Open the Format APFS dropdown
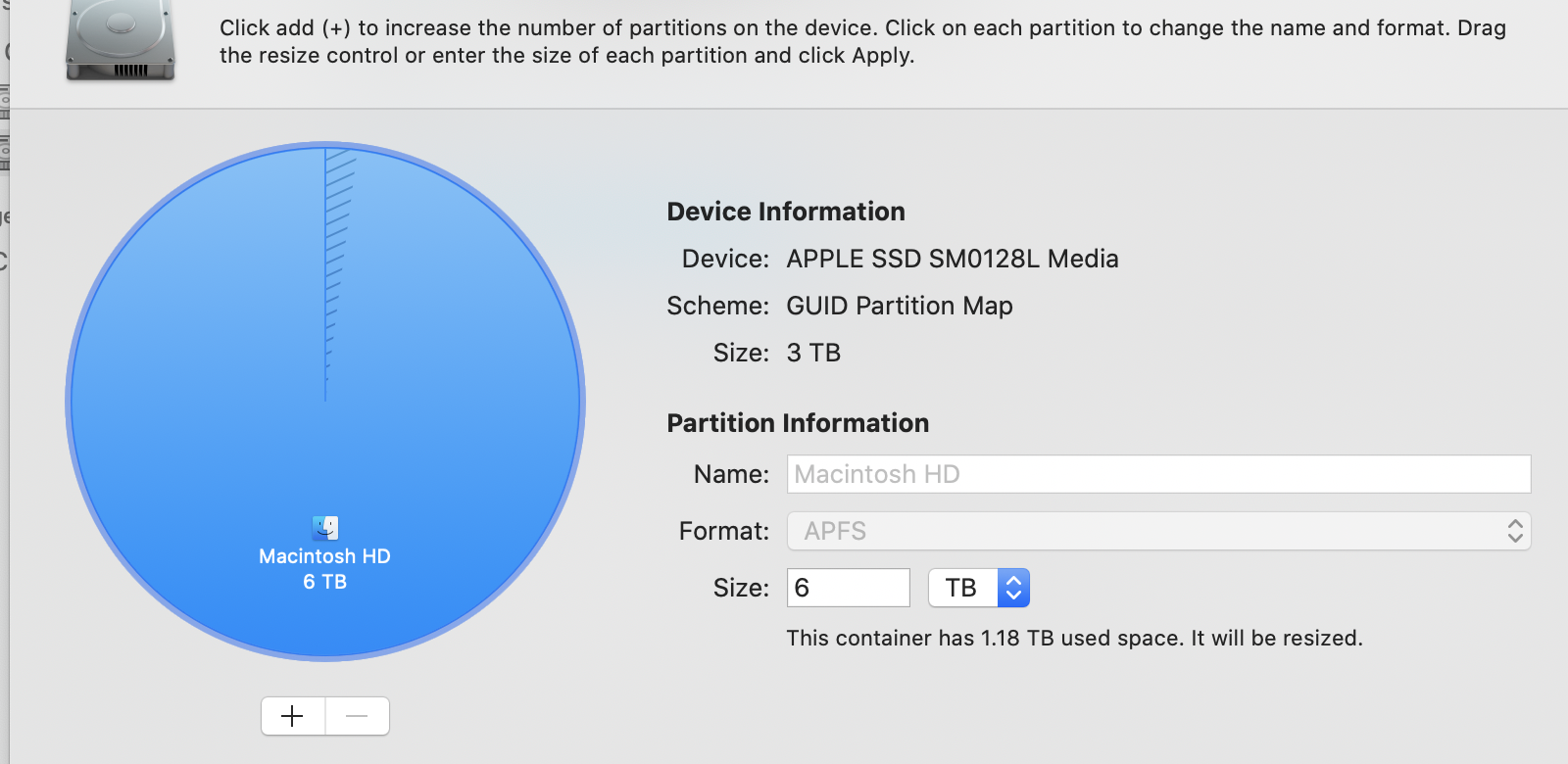 pyautogui.click(x=1158, y=531)
